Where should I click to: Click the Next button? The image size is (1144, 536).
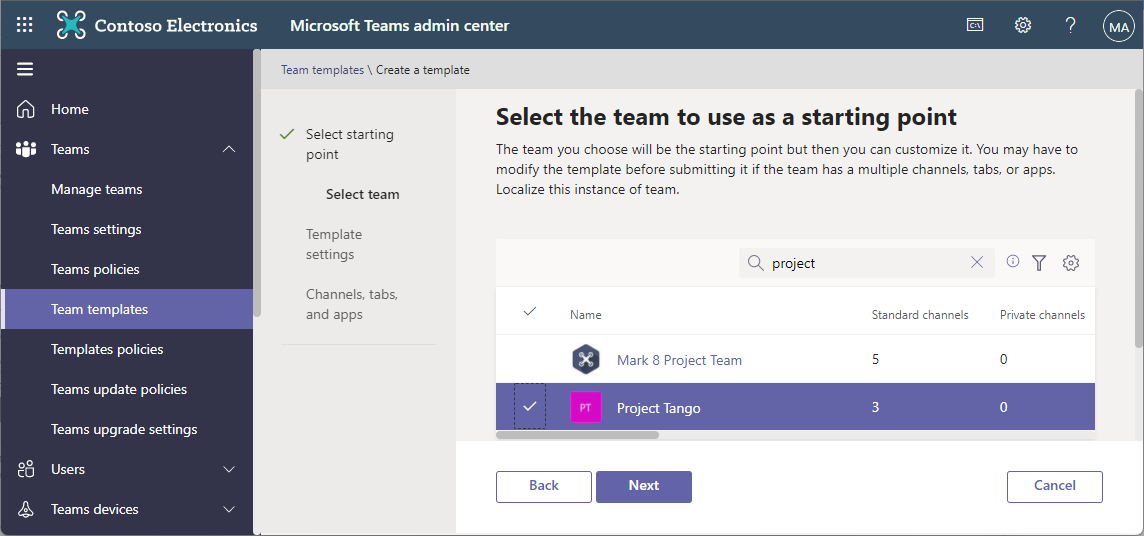[644, 486]
